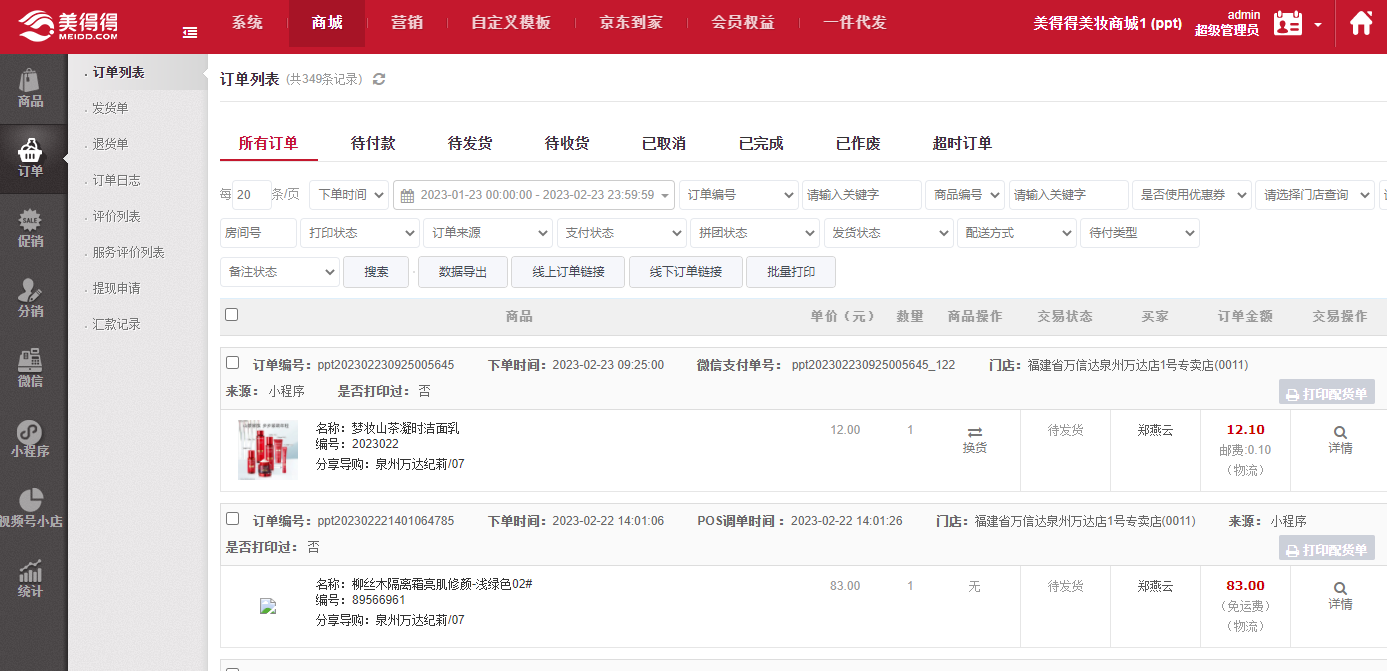Click the sidebar collapse menu icon
This screenshot has width=1387, height=671.
pos(190,33)
